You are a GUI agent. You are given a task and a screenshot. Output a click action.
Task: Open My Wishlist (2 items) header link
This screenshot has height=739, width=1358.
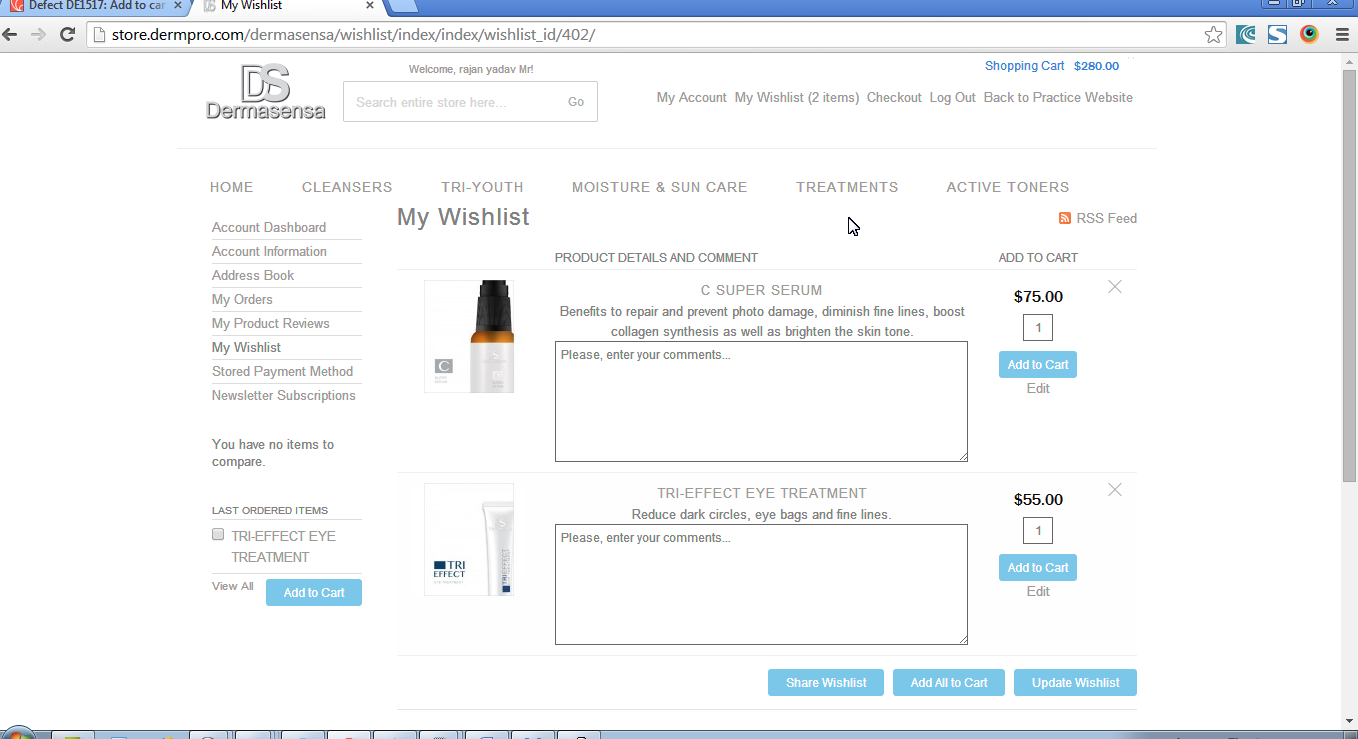[x=797, y=98]
